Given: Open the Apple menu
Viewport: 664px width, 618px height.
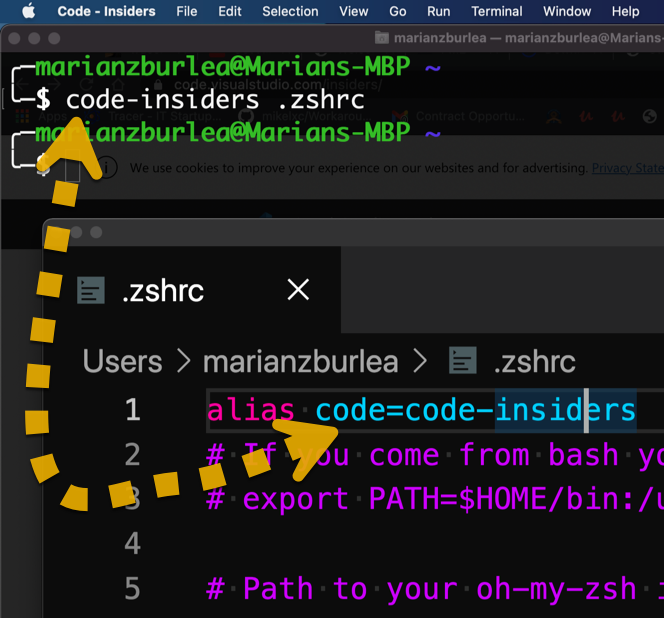Looking at the screenshot, I should tap(28, 11).
